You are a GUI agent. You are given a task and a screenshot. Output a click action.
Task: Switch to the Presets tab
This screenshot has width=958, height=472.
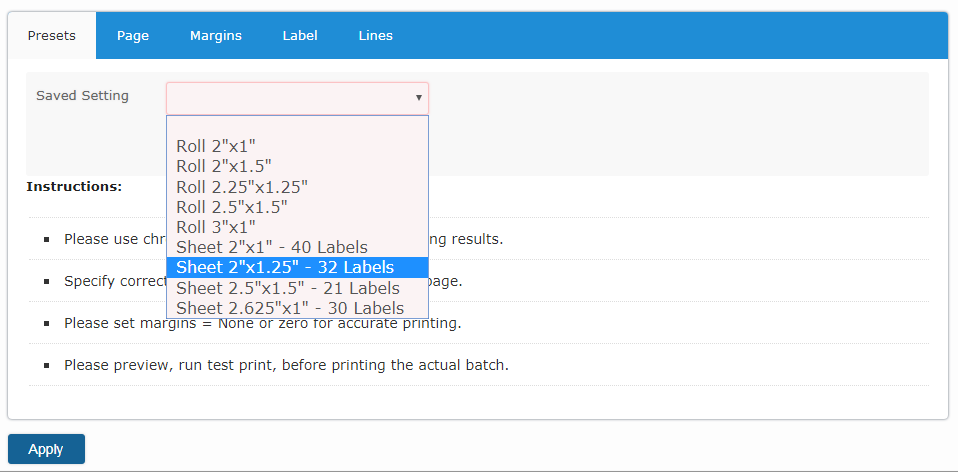pyautogui.click(x=52, y=35)
